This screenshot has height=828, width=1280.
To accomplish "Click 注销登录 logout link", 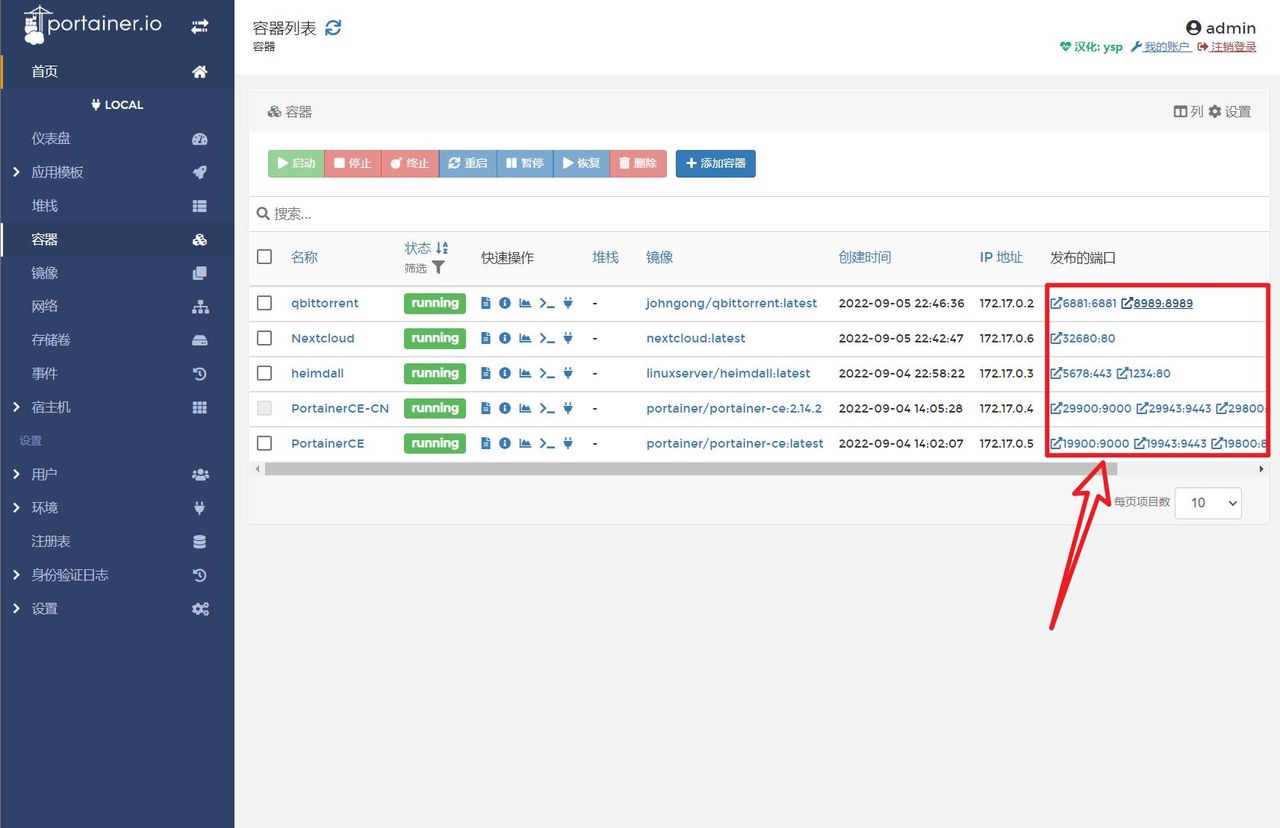I will pyautogui.click(x=1226, y=47).
